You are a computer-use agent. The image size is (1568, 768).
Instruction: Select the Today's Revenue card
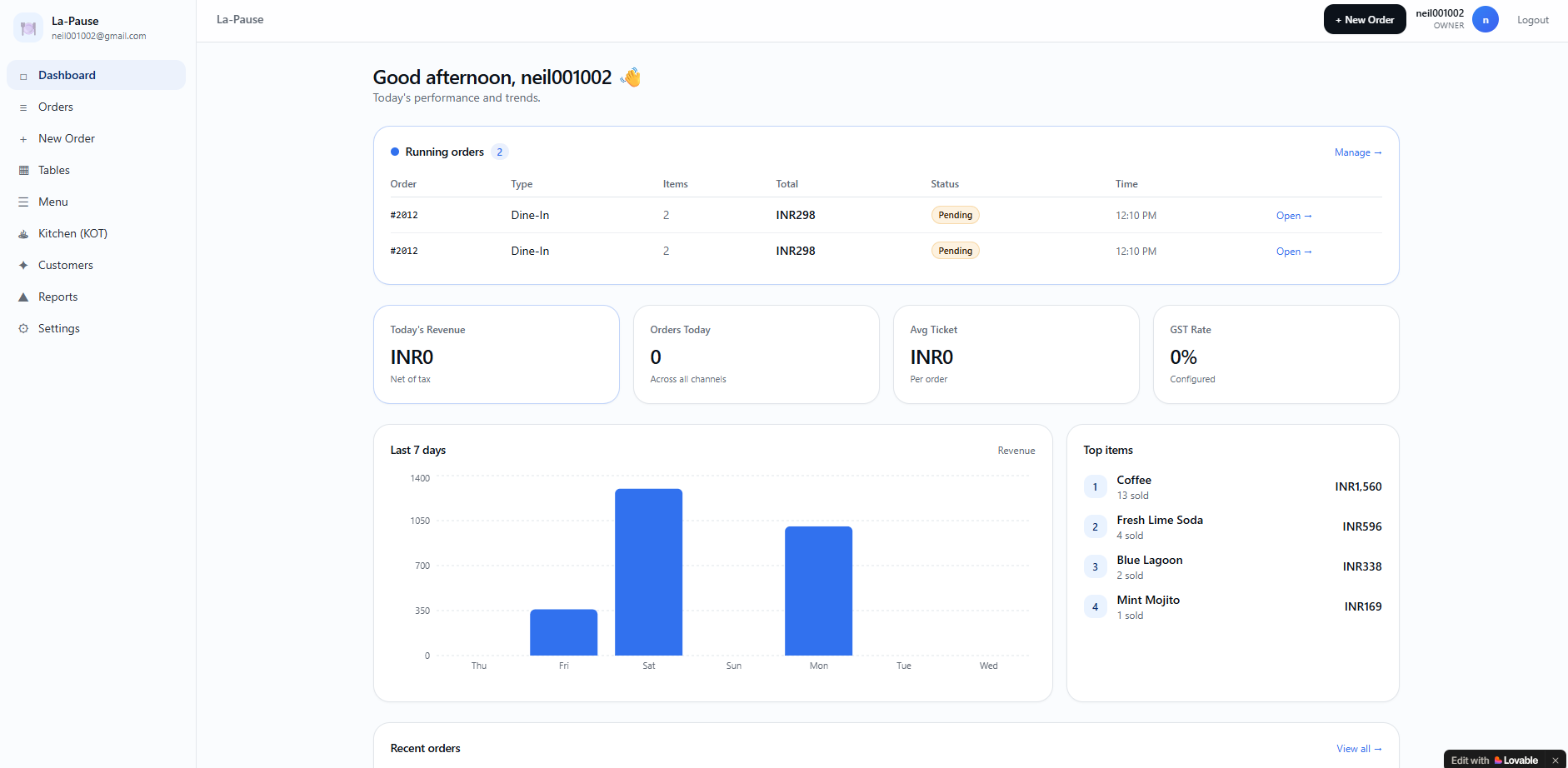tap(496, 355)
